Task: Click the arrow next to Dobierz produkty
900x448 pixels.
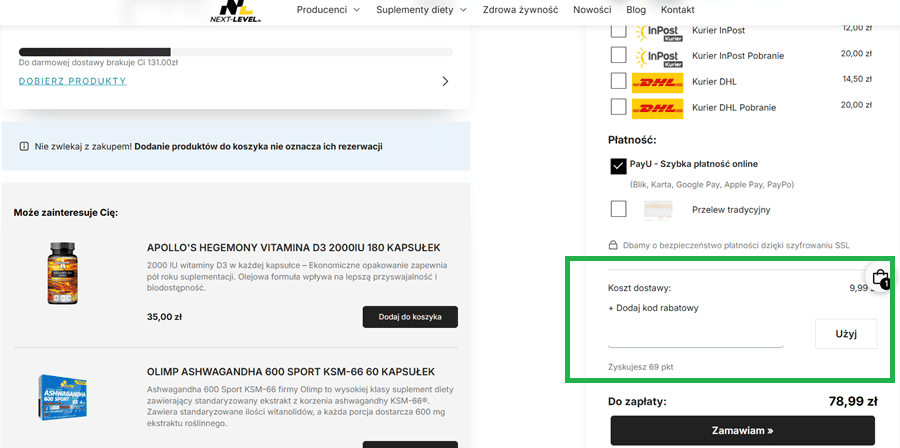Action: coord(445,81)
